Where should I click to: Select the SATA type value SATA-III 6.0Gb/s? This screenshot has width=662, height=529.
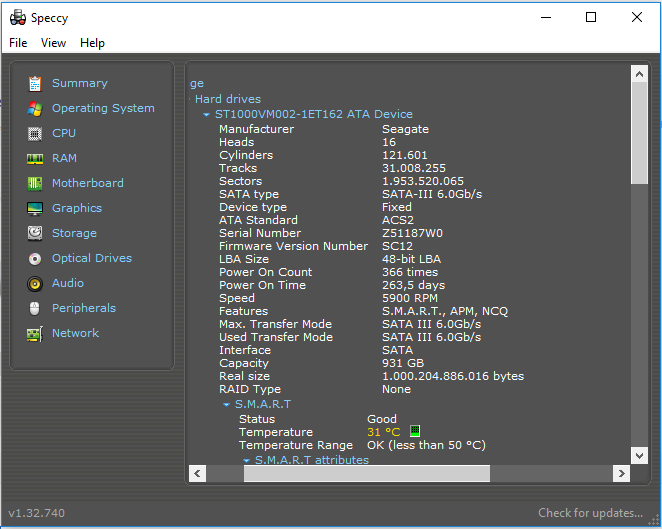pyautogui.click(x=432, y=194)
